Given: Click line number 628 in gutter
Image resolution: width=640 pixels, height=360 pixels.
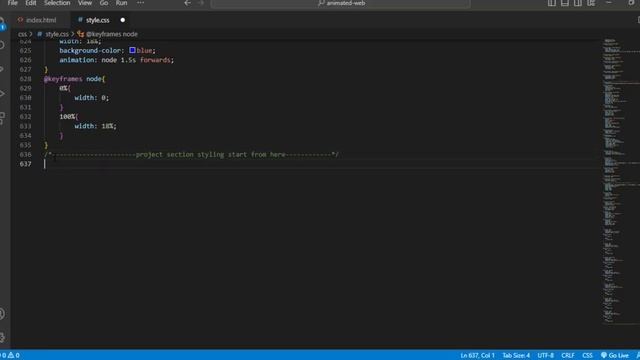Looking at the screenshot, I should (25, 79).
